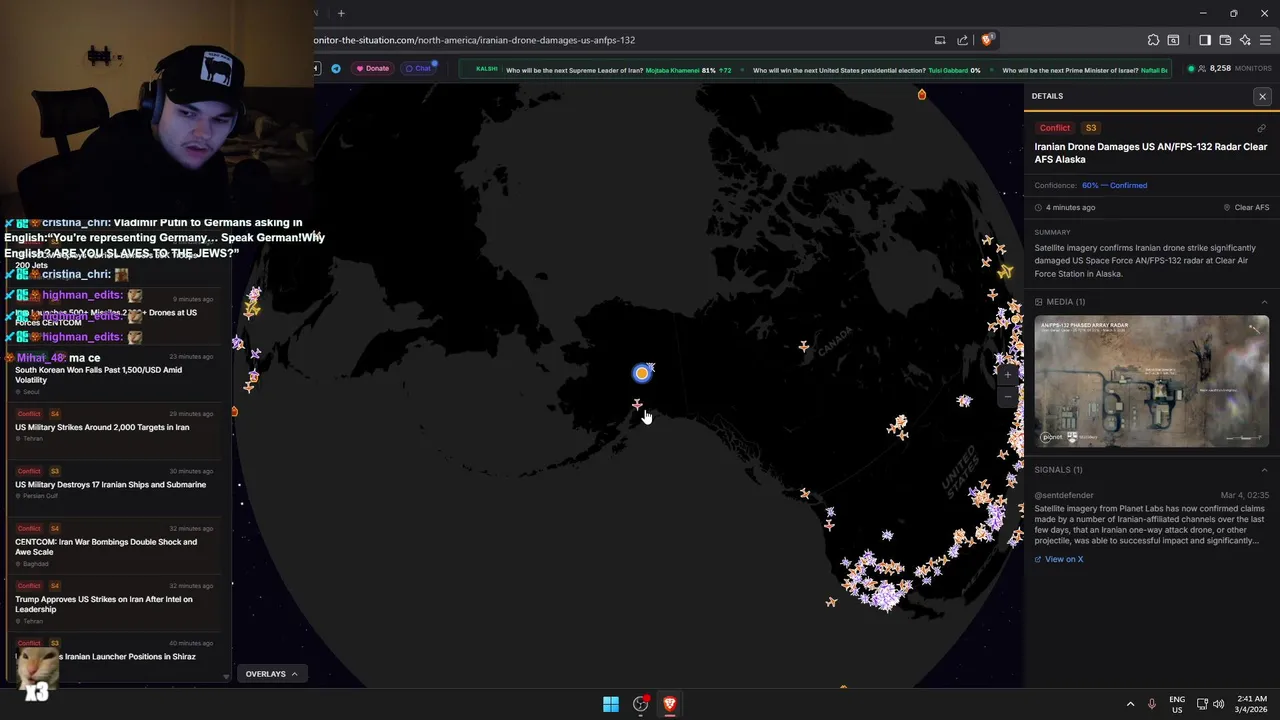The height and width of the screenshot is (720, 1280).
Task: Click the orange marker at top of globe
Action: coord(922,94)
